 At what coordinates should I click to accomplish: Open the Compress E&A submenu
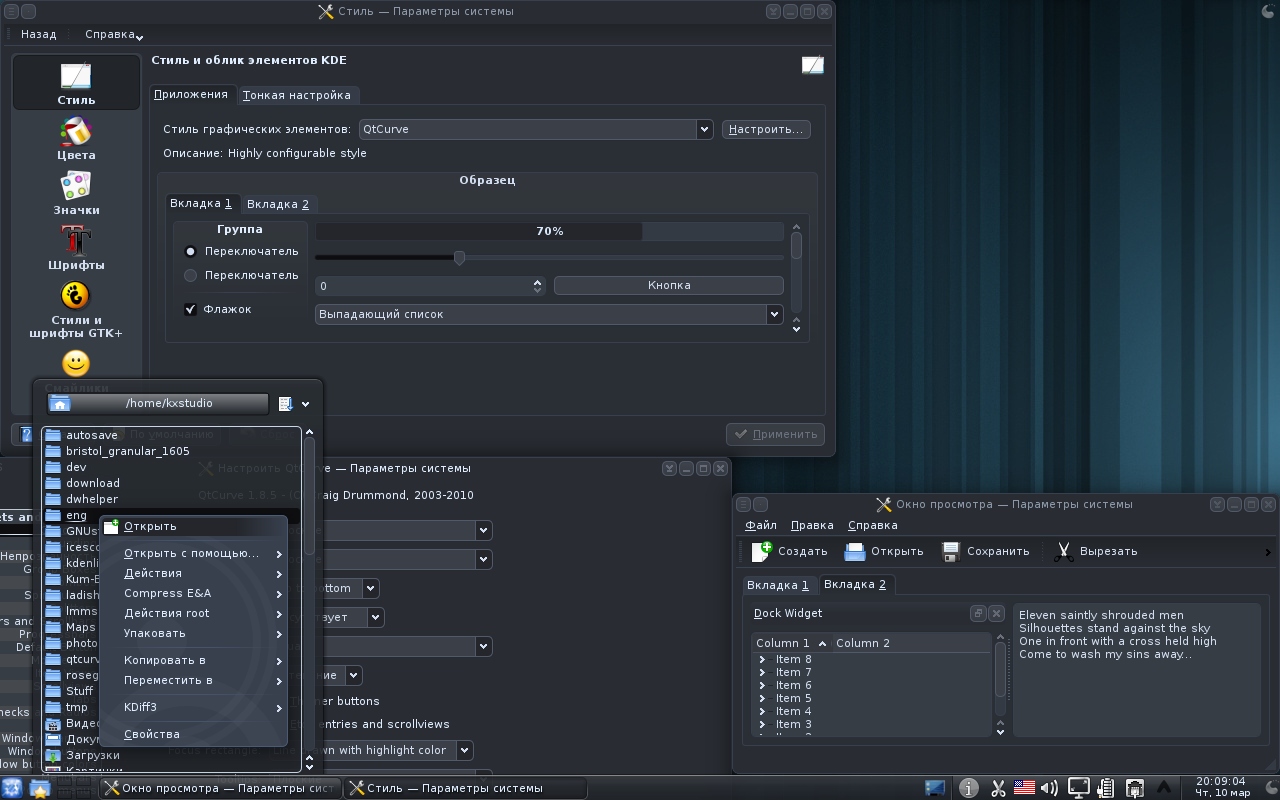pyautogui.click(x=195, y=593)
